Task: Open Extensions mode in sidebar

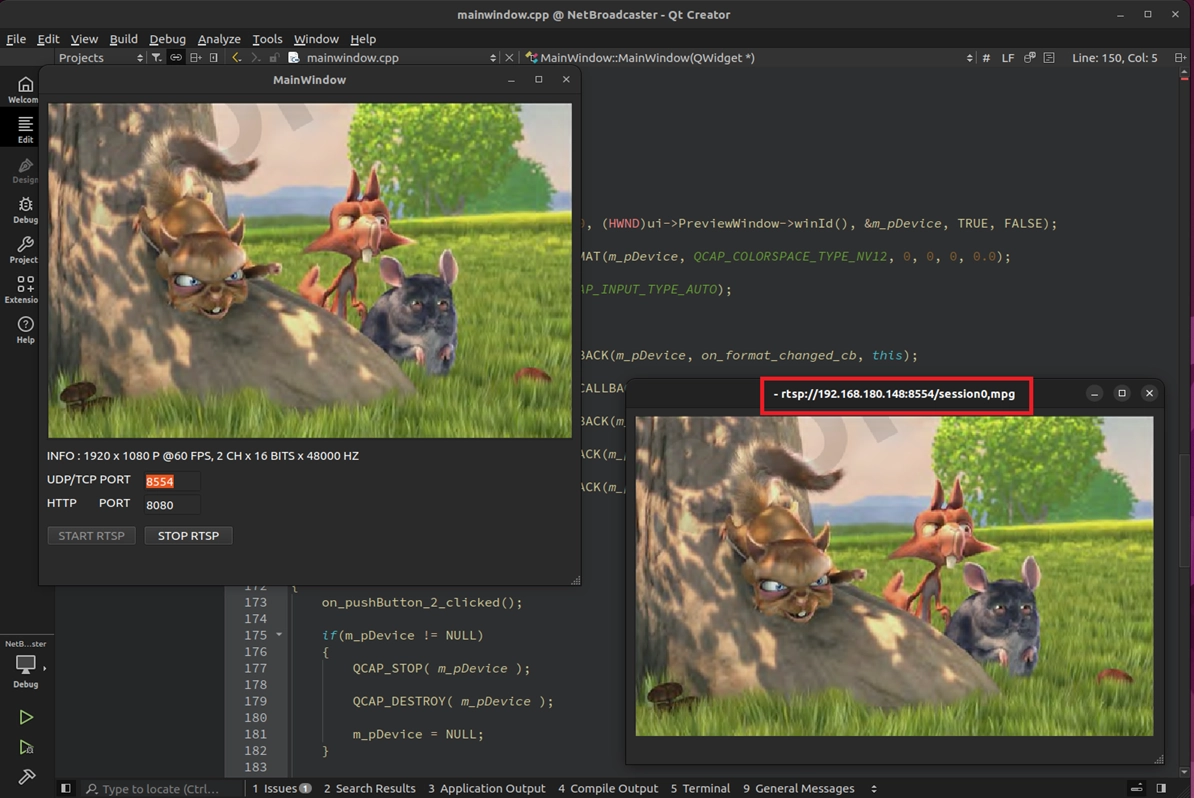Action: pos(25,289)
